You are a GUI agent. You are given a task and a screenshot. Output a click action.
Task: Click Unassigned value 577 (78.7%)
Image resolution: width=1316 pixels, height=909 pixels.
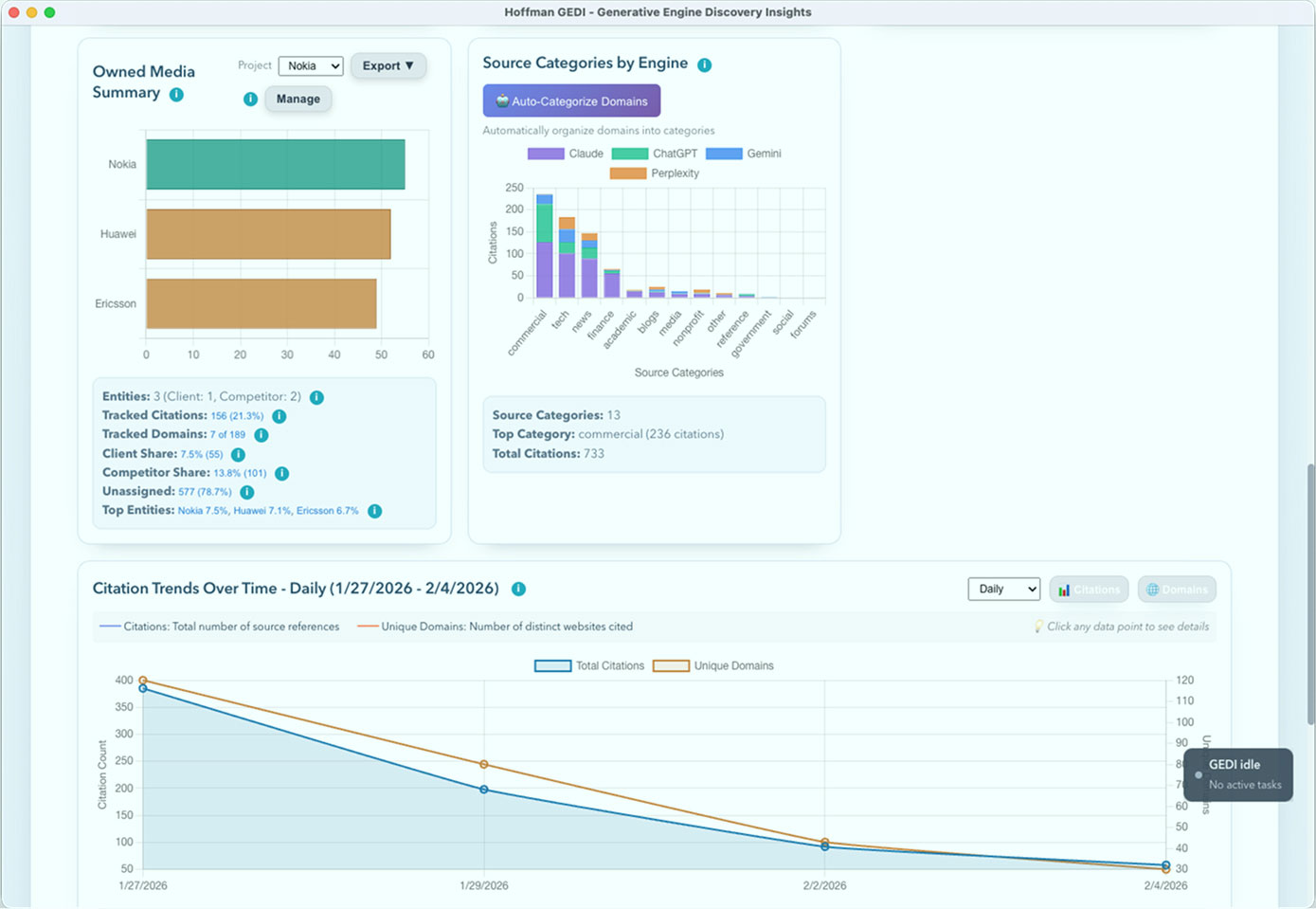click(205, 492)
